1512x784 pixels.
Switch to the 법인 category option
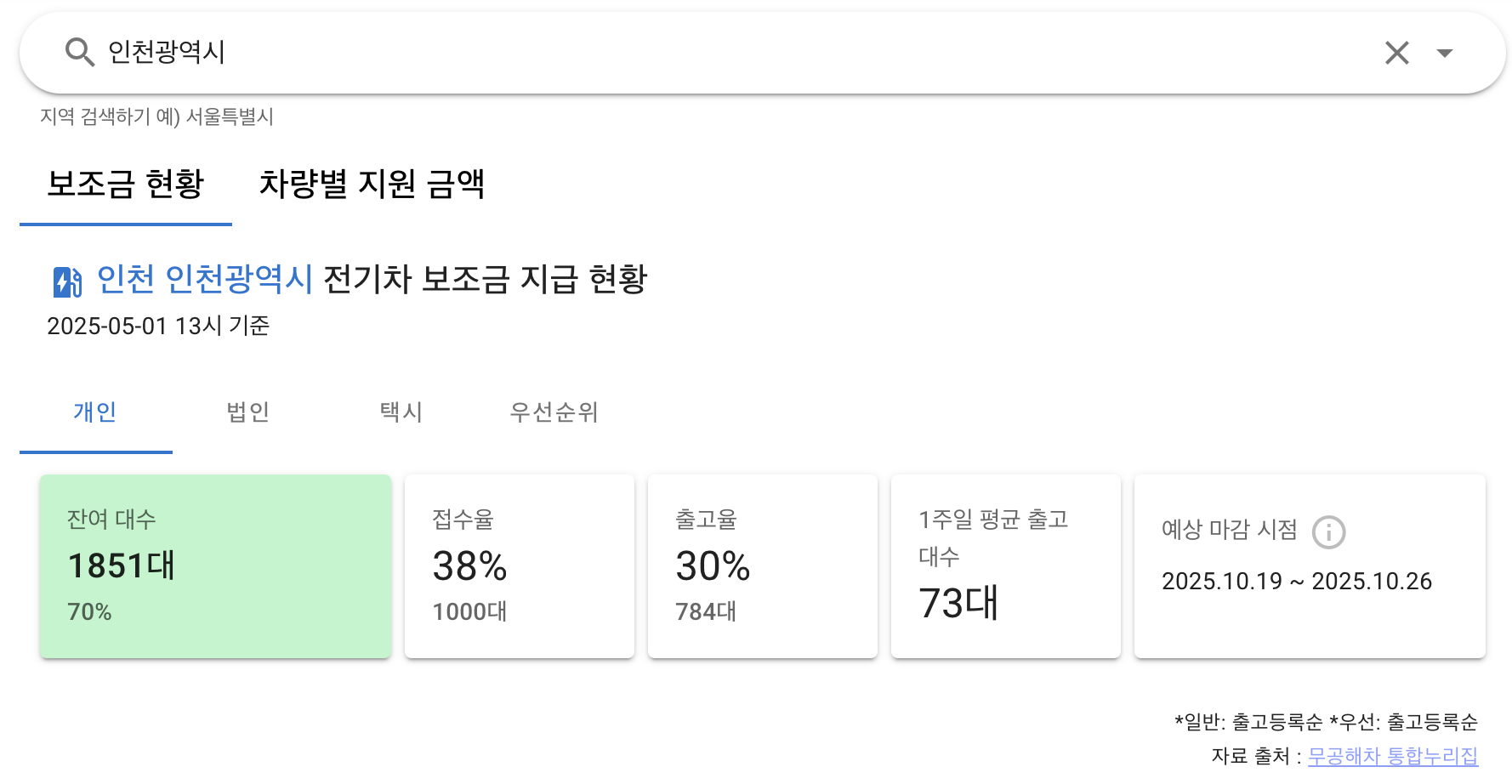click(x=247, y=412)
